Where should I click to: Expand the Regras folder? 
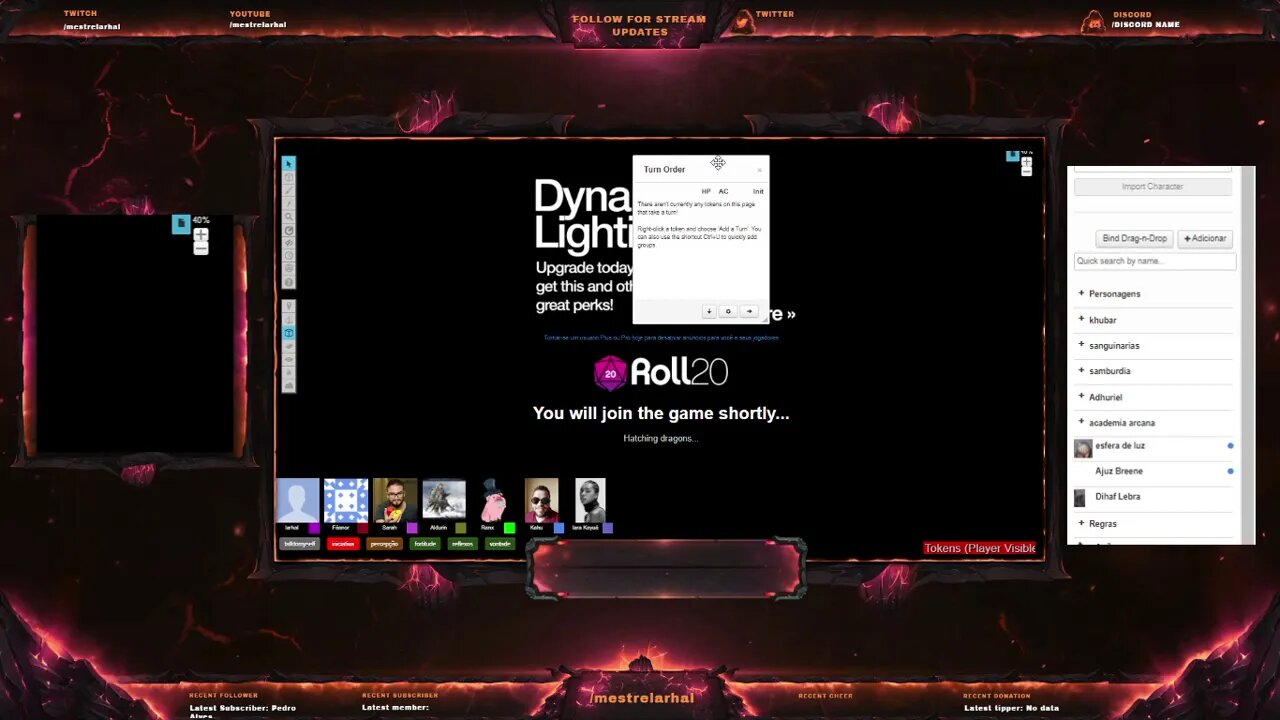tap(1081, 523)
